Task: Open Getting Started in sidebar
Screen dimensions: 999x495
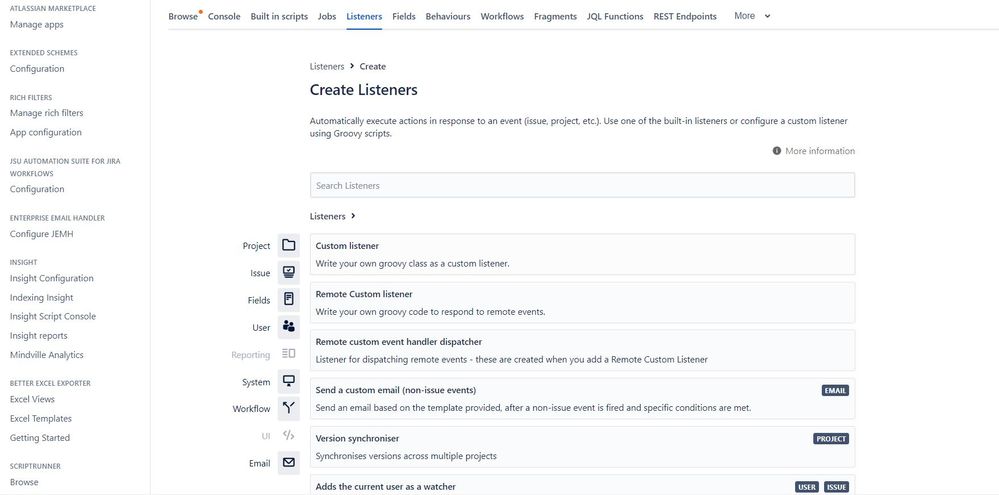Action: (x=40, y=438)
